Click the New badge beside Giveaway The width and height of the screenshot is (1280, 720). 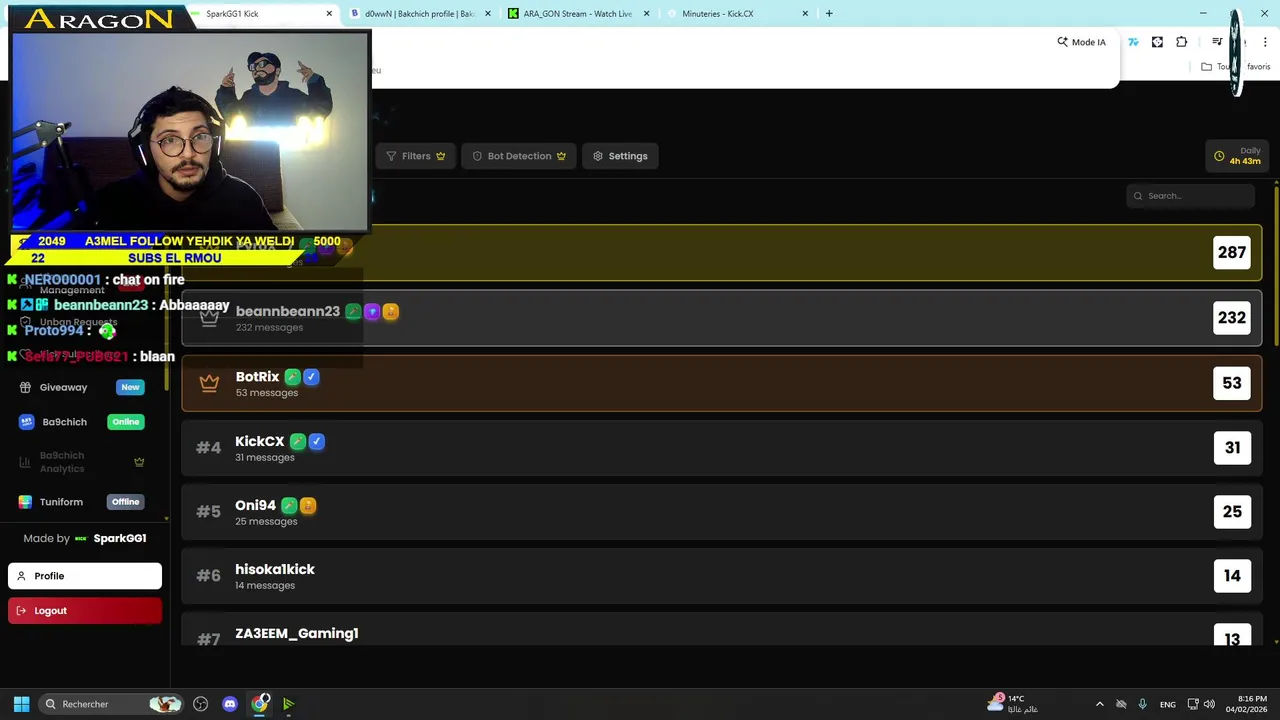[130, 387]
